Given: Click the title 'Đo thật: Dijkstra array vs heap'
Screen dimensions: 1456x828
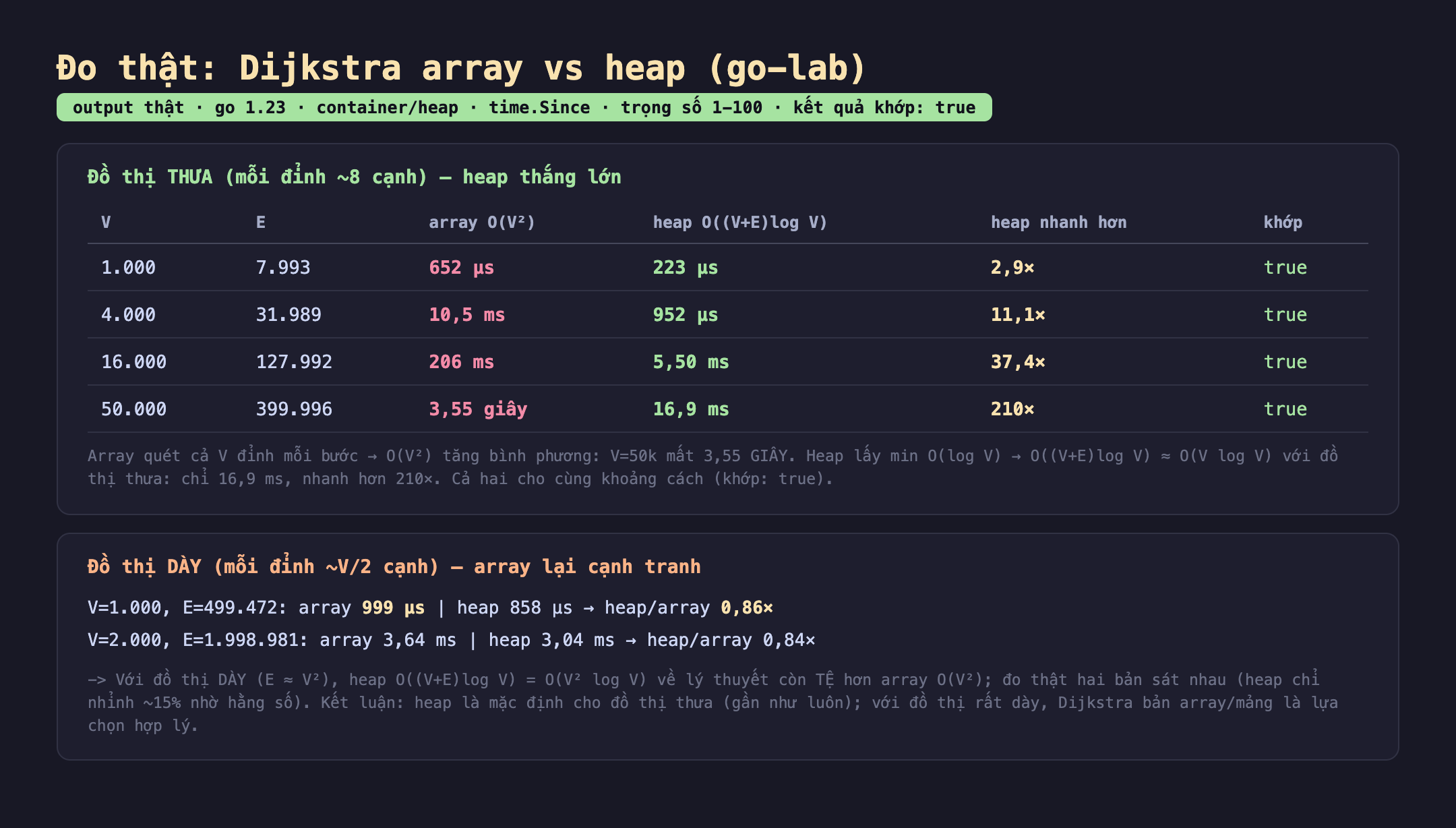Looking at the screenshot, I should pos(461,69).
